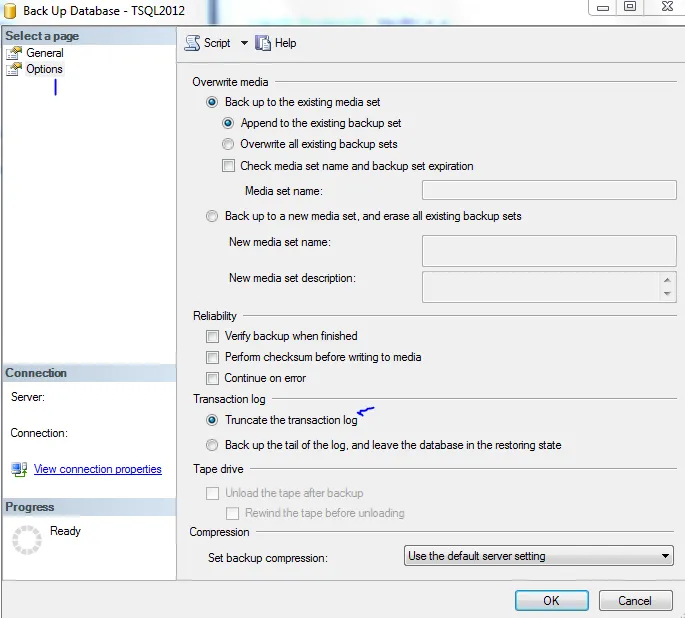The image size is (685, 618).
Task: Choose Append to the existing backup set
Action: click(x=228, y=123)
